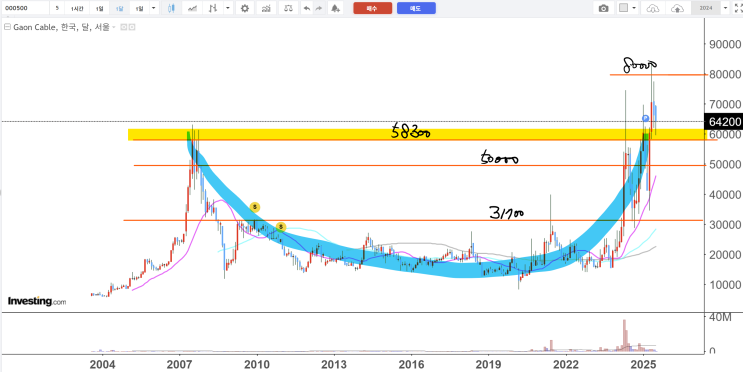Click the 64200 current price label
The image size is (743, 372).
click(x=725, y=122)
